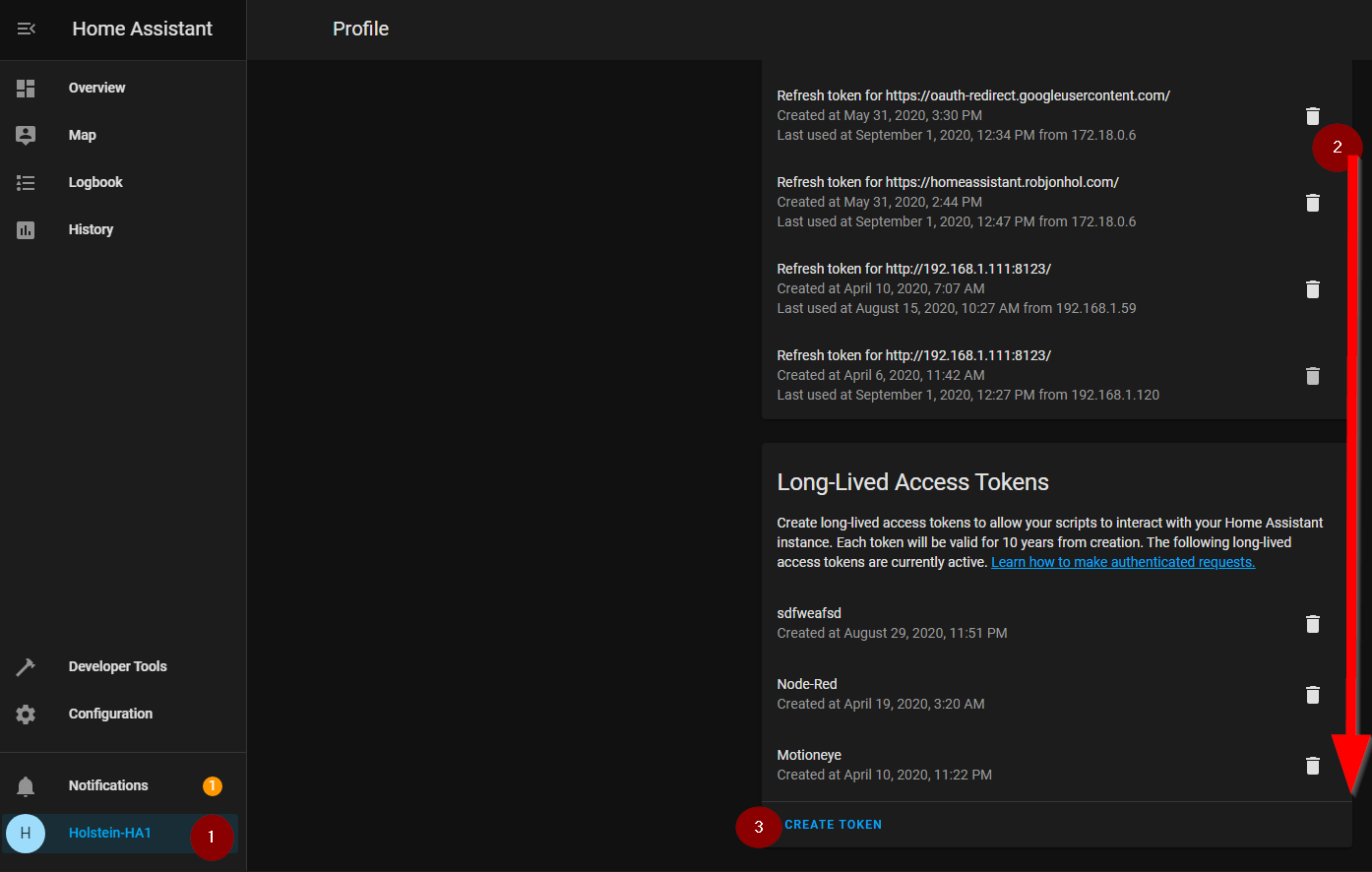Delete the googleusercontent refresh token
The height and width of the screenshot is (872, 1372).
[1312, 116]
